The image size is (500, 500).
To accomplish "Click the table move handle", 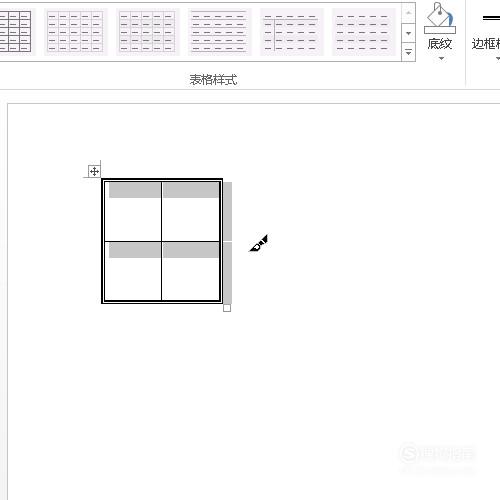I will pos(94,171).
